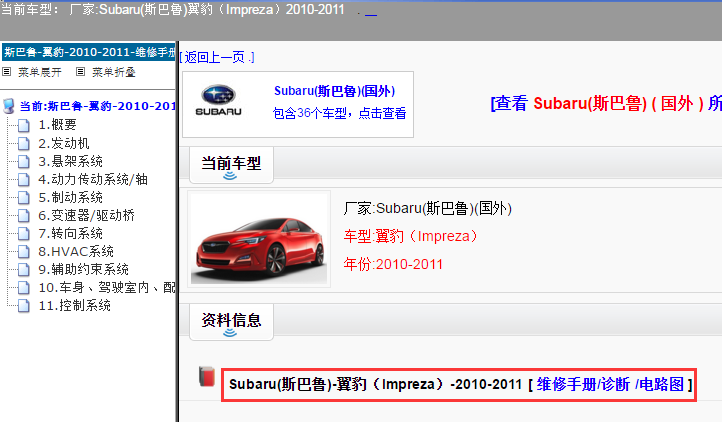Click the small underscore link in header
This screenshot has height=422, width=722.
tap(371, 14)
